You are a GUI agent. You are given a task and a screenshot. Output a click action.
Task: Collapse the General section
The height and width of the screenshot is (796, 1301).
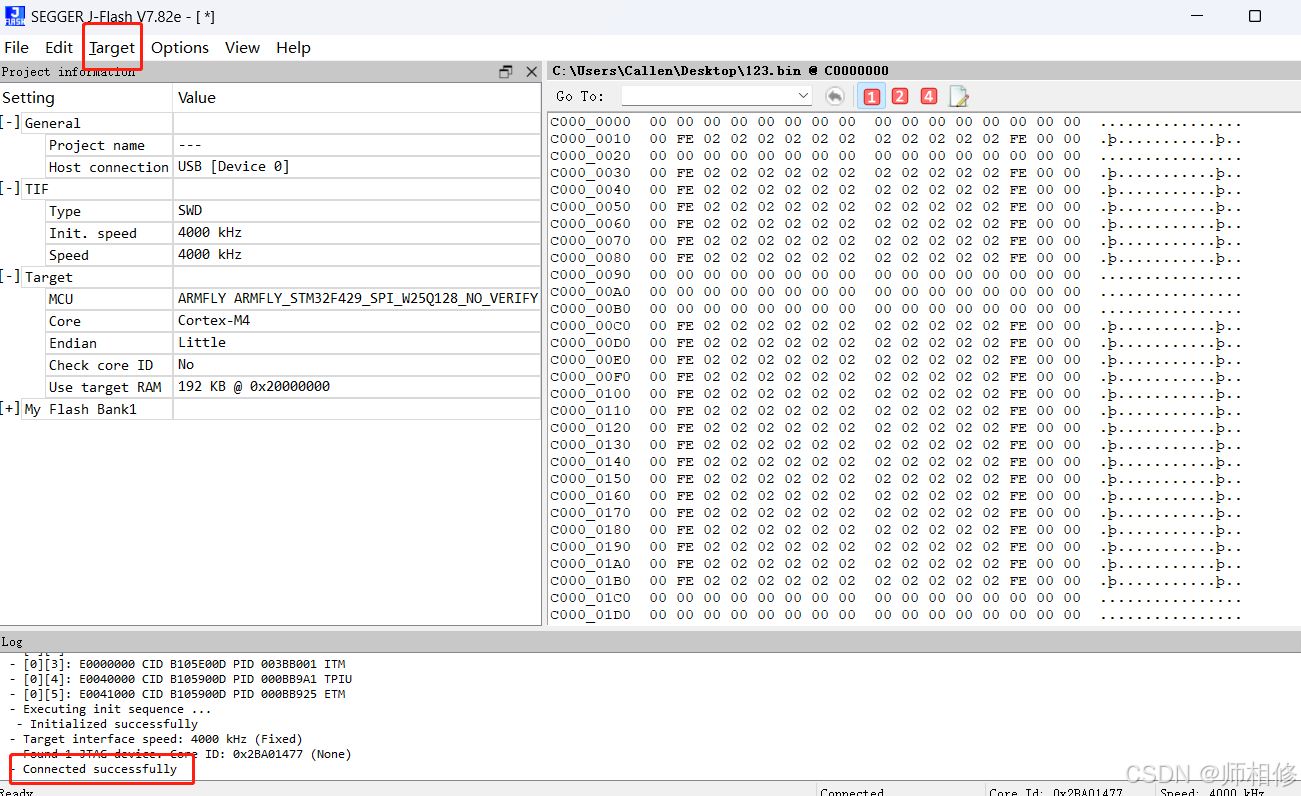[10, 123]
